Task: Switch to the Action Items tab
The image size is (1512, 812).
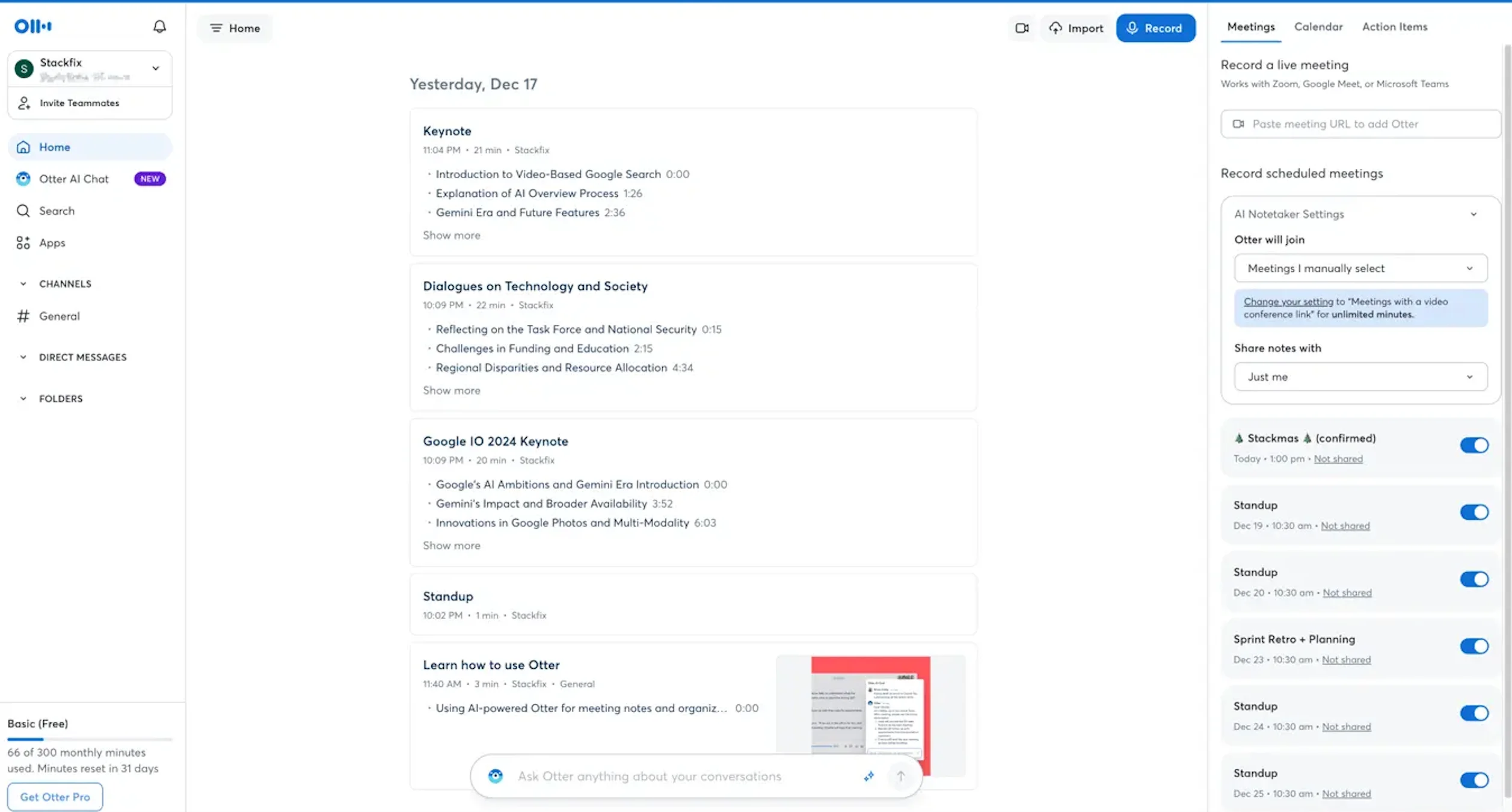Action: pos(1394,27)
